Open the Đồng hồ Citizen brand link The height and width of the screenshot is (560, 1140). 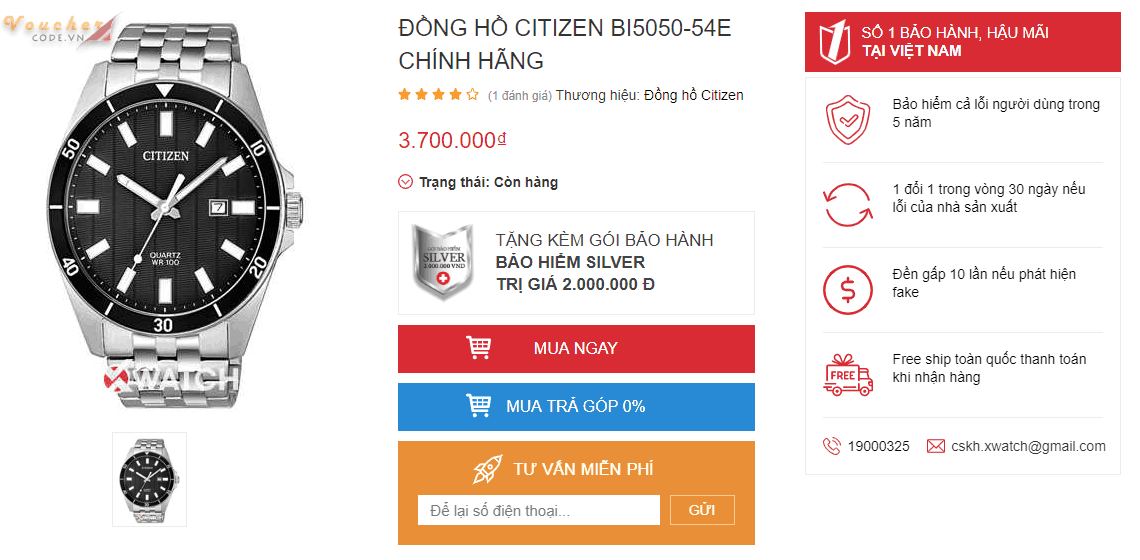click(693, 96)
